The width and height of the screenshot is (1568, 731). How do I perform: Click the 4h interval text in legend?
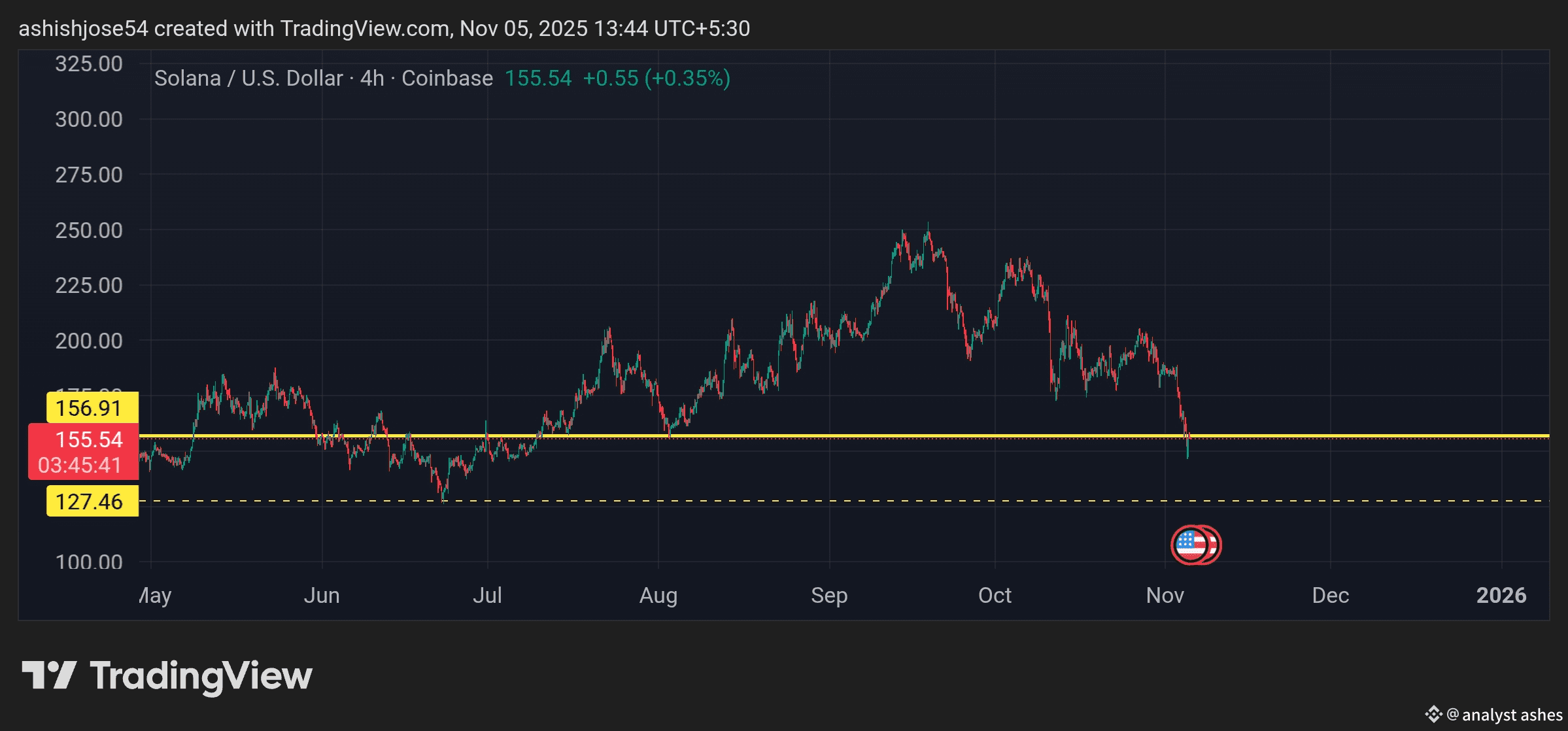pos(372,78)
